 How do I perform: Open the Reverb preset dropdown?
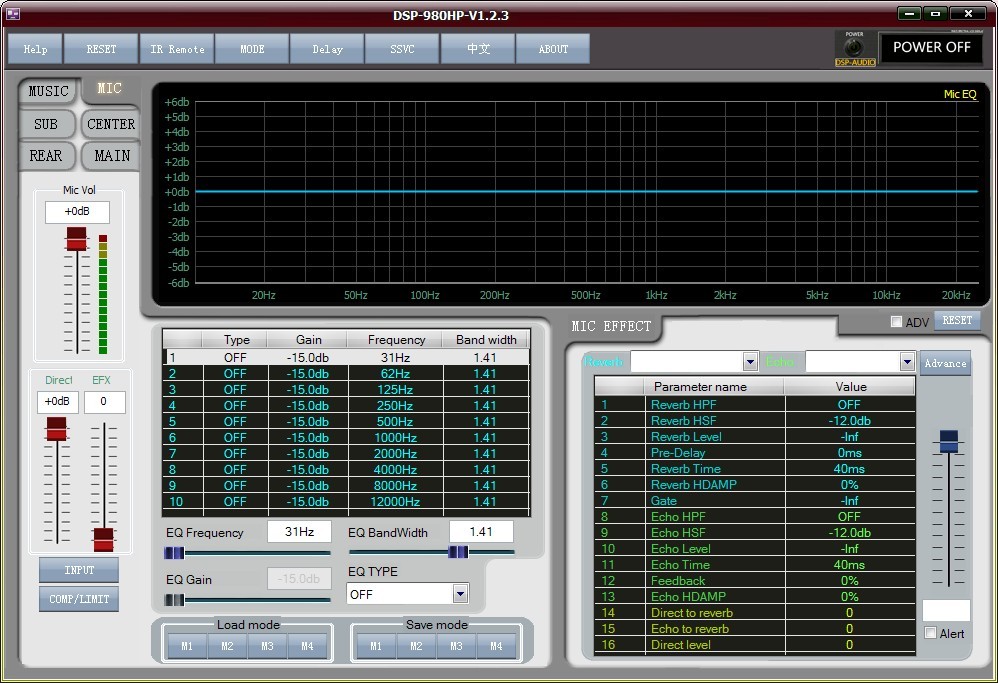click(750, 362)
